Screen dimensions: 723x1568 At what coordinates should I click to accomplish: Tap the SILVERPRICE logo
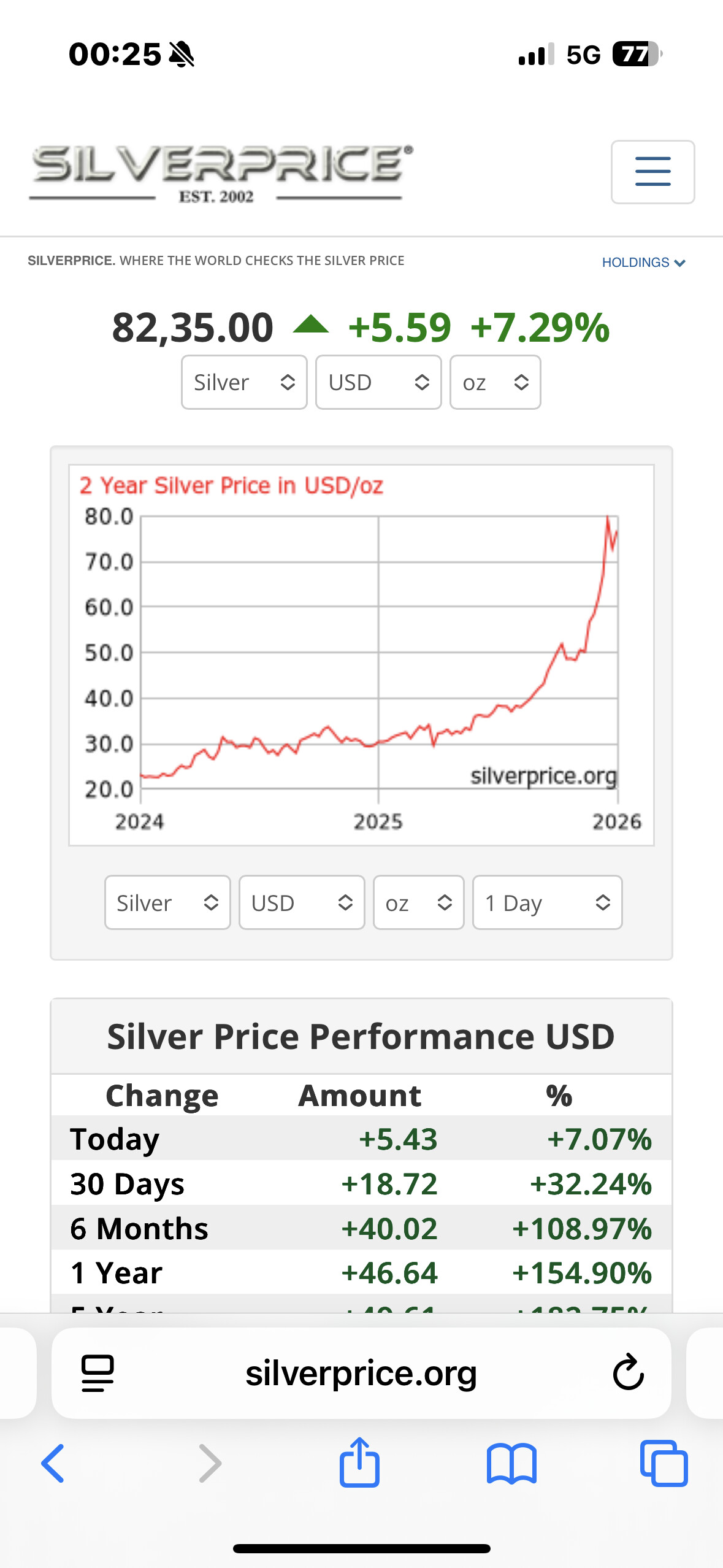coord(222,172)
